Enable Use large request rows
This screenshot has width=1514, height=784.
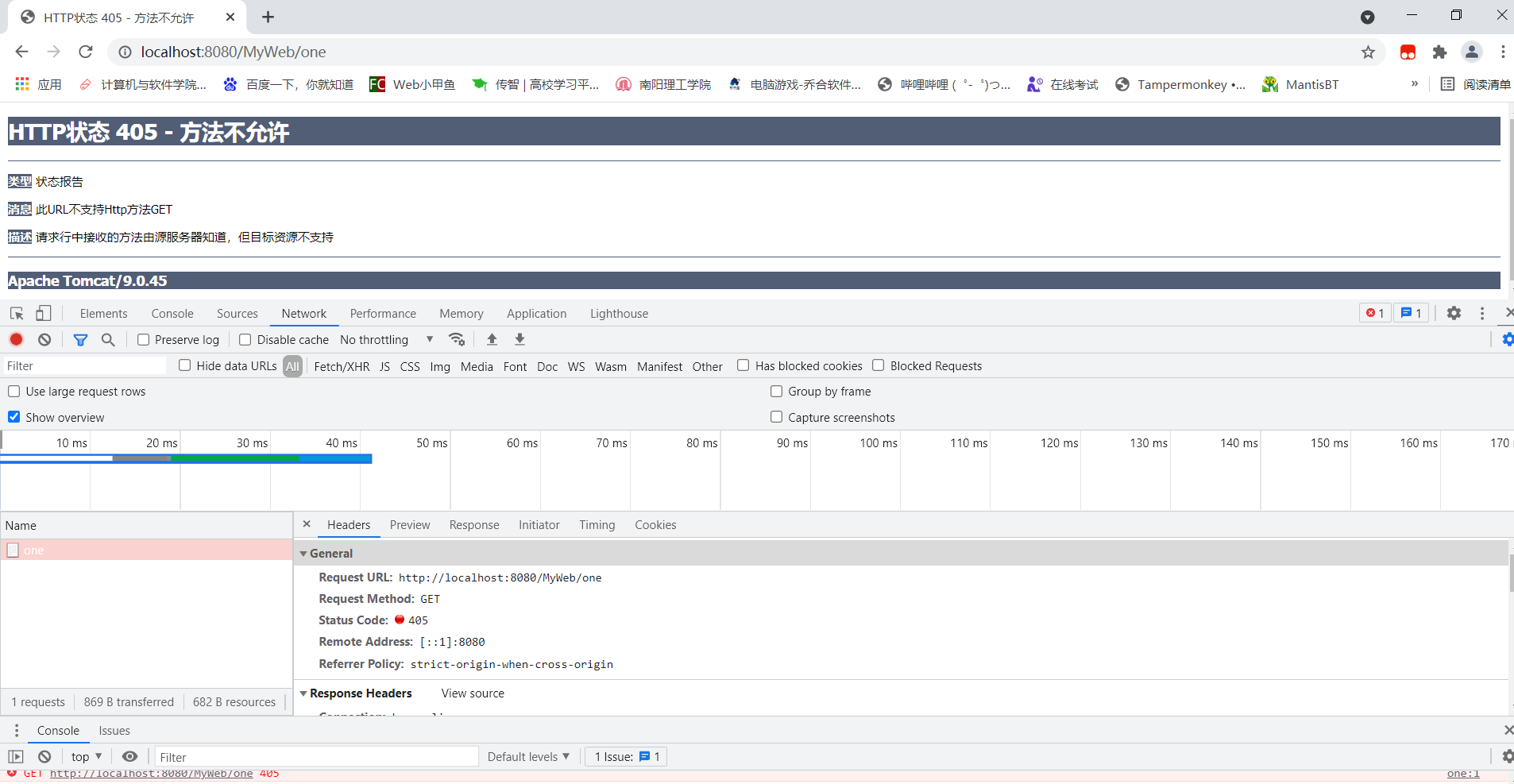point(14,392)
